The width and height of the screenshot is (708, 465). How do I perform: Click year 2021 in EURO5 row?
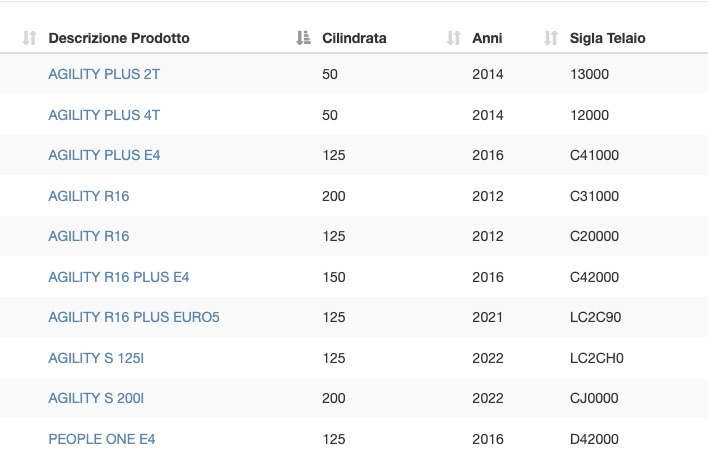[488, 317]
